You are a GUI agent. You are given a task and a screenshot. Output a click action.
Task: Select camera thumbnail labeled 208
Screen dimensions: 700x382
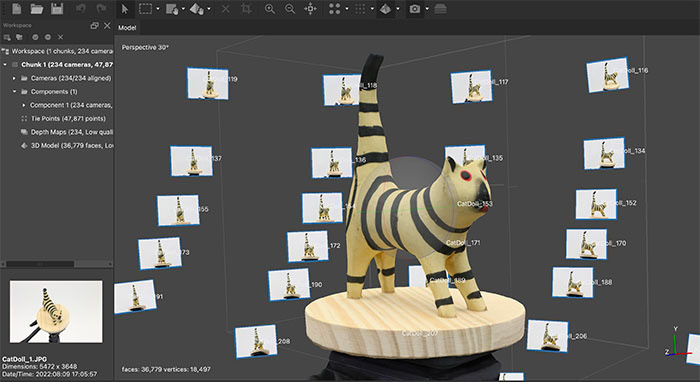click(x=256, y=341)
